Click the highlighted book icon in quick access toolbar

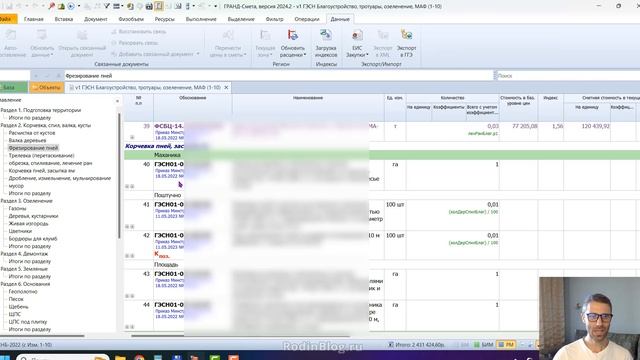click(159, 6)
